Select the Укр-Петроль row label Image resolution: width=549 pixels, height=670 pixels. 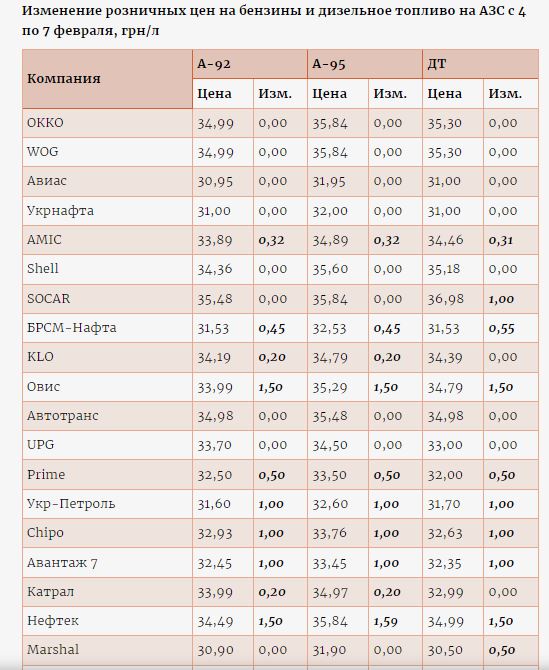coord(71,504)
